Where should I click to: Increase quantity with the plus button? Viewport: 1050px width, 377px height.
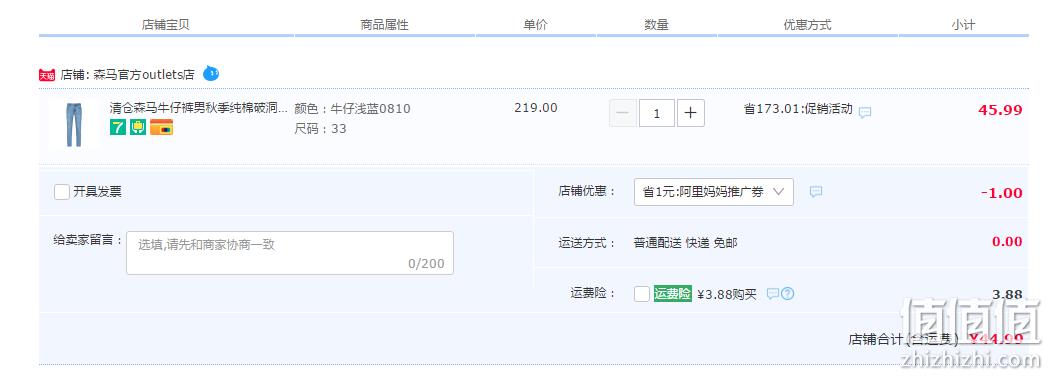tap(690, 113)
